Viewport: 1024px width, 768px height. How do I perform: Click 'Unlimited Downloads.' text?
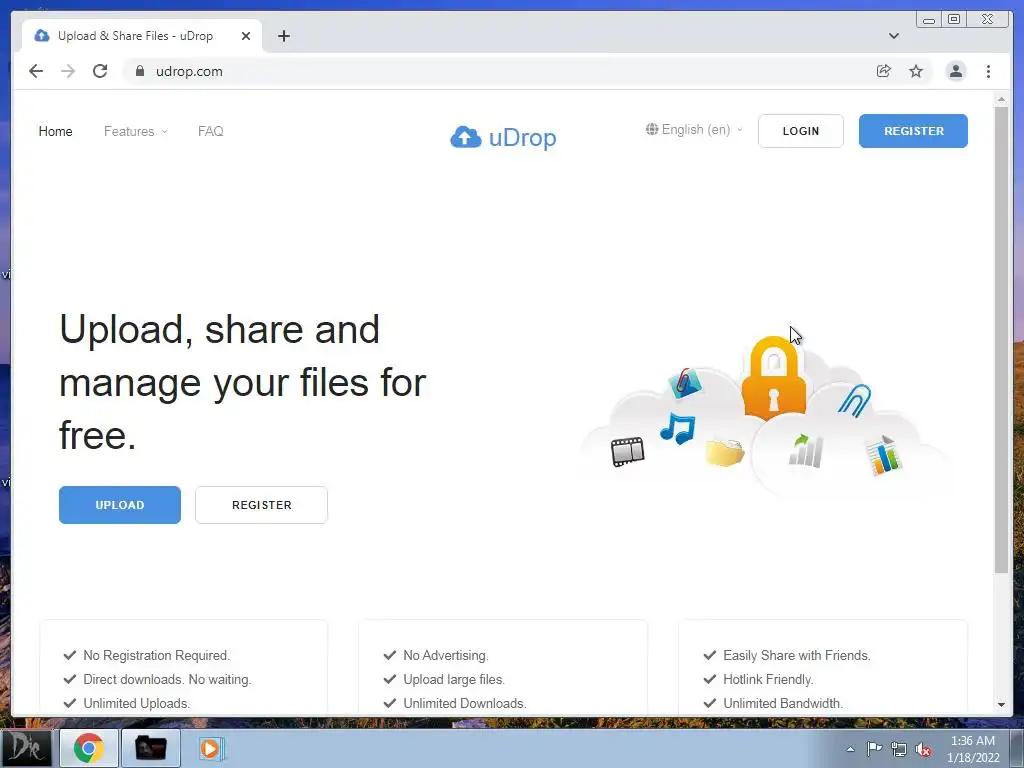(x=465, y=703)
